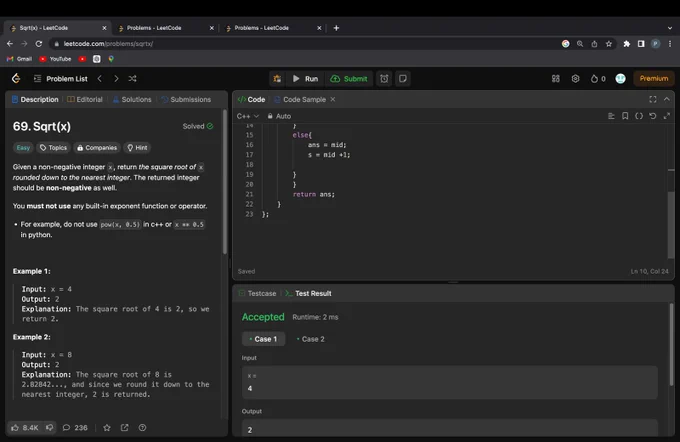Maximize the code panel icon
The width and height of the screenshot is (680, 442).
(x=653, y=99)
